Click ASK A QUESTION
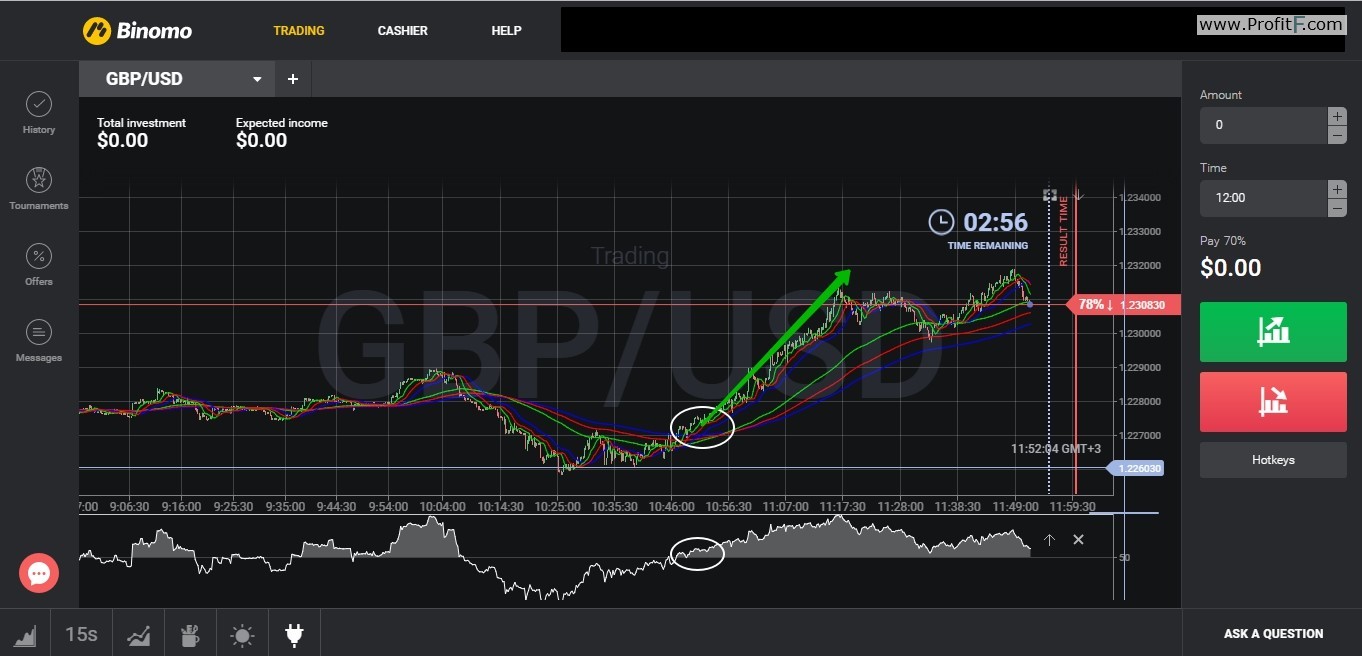Viewport: 1362px width, 656px height. click(x=1273, y=633)
